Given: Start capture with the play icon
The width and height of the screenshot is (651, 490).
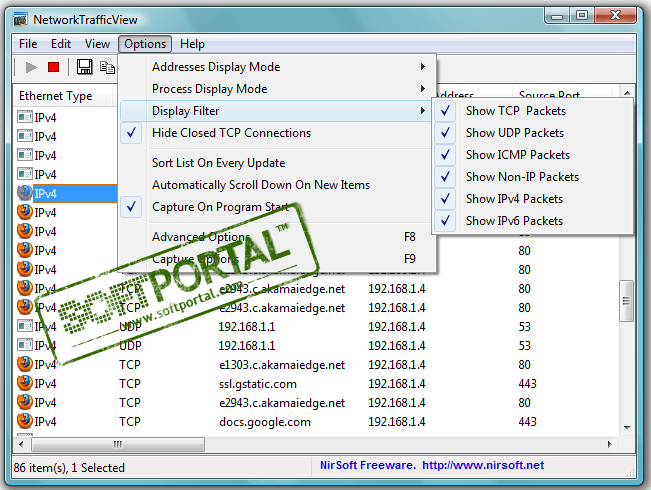Looking at the screenshot, I should [x=31, y=67].
